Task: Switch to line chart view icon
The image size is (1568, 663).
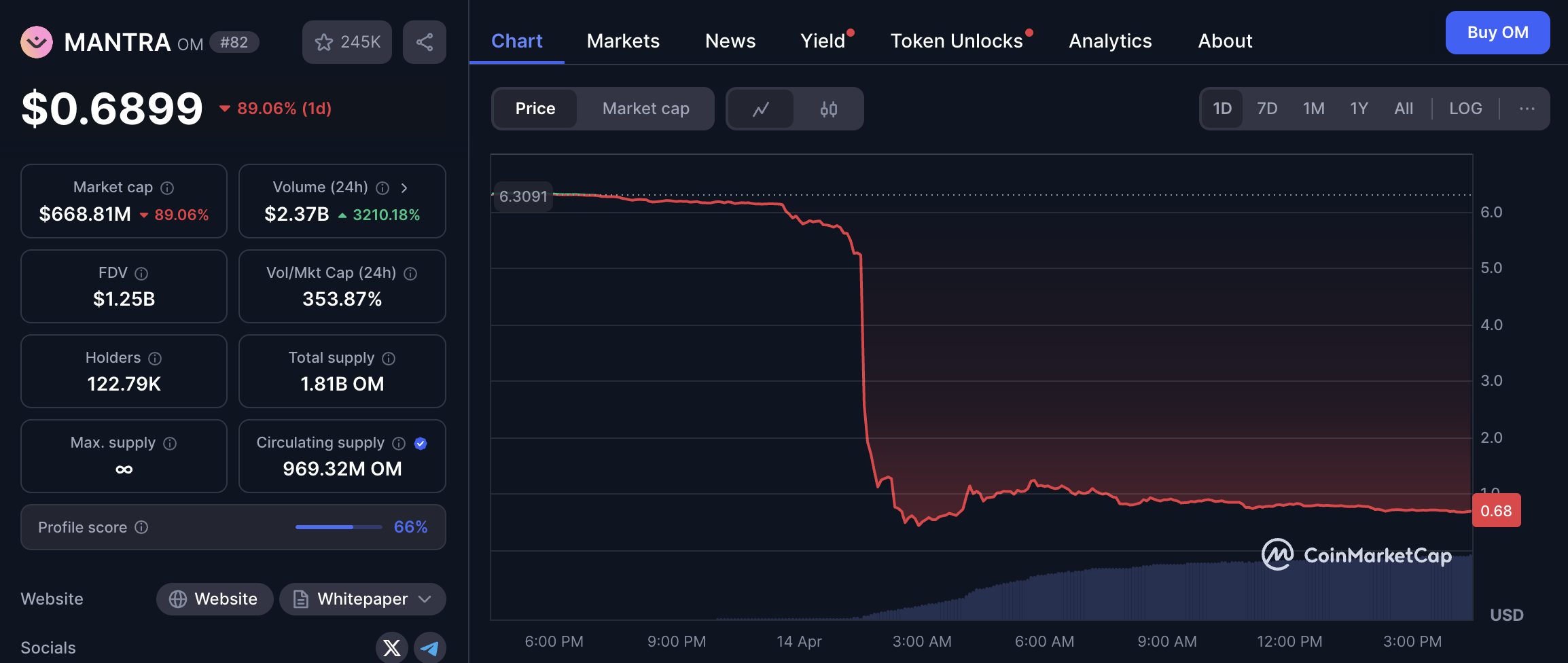Action: (x=760, y=109)
